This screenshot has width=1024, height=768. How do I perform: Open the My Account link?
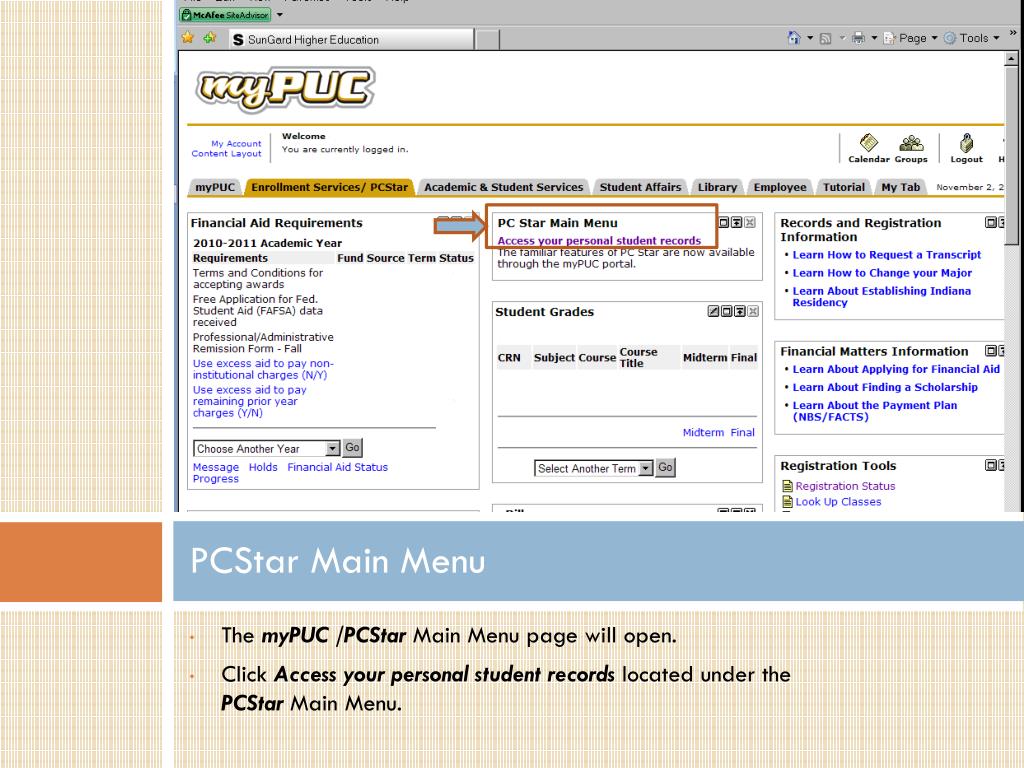(x=236, y=143)
